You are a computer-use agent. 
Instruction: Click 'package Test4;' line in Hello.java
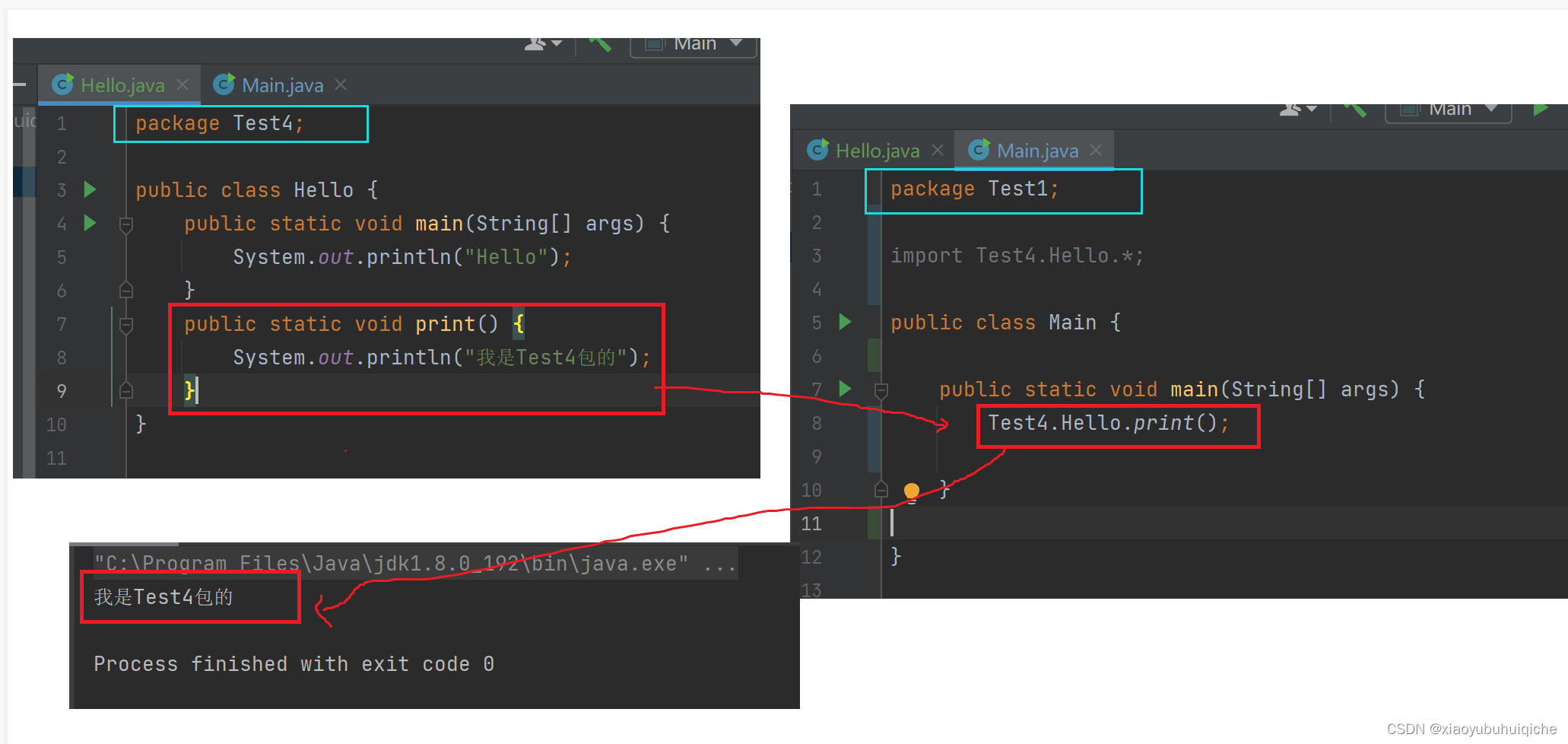click(220, 123)
